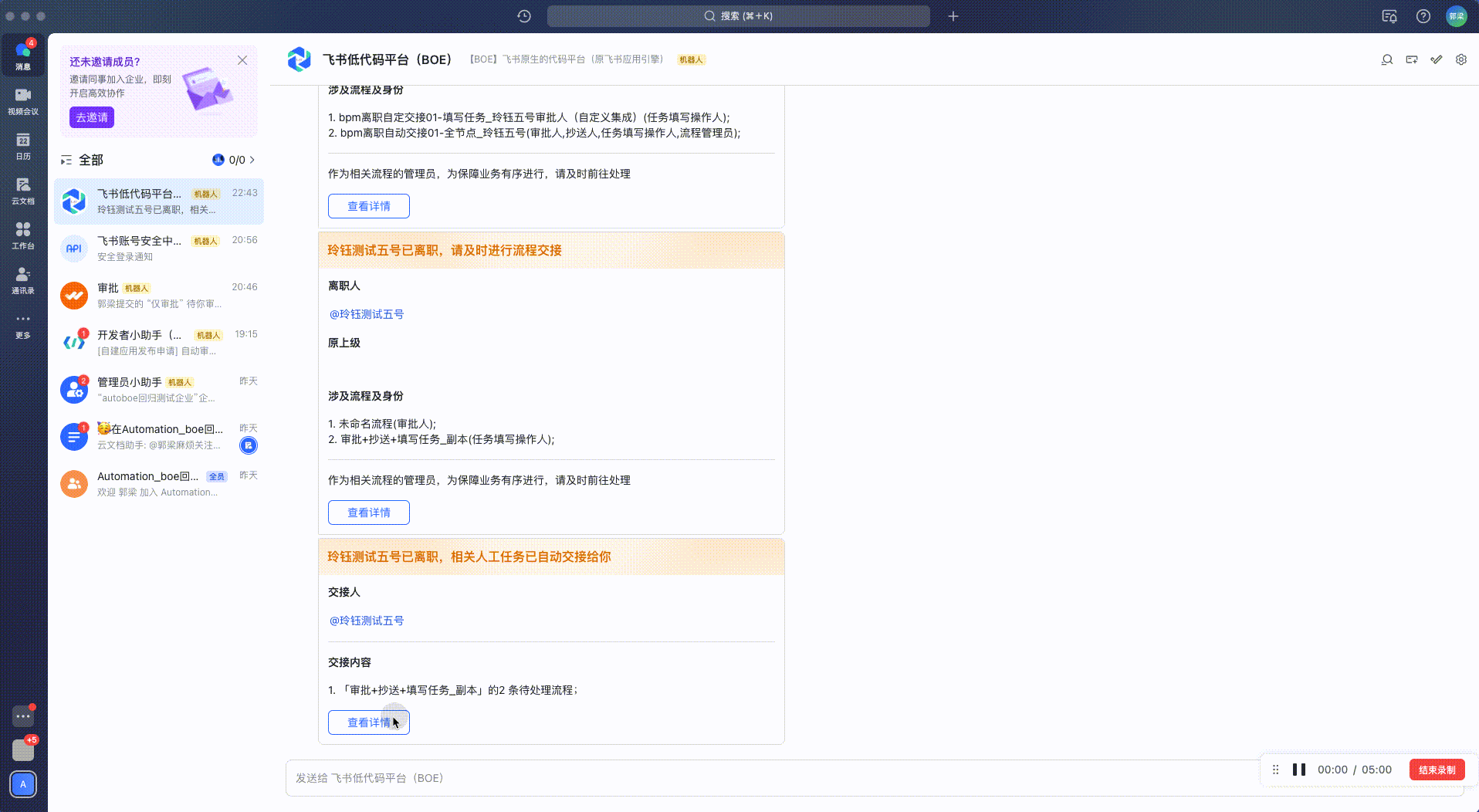Click the 去邀请 invite button
This screenshot has width=1479, height=812.
coord(92,117)
